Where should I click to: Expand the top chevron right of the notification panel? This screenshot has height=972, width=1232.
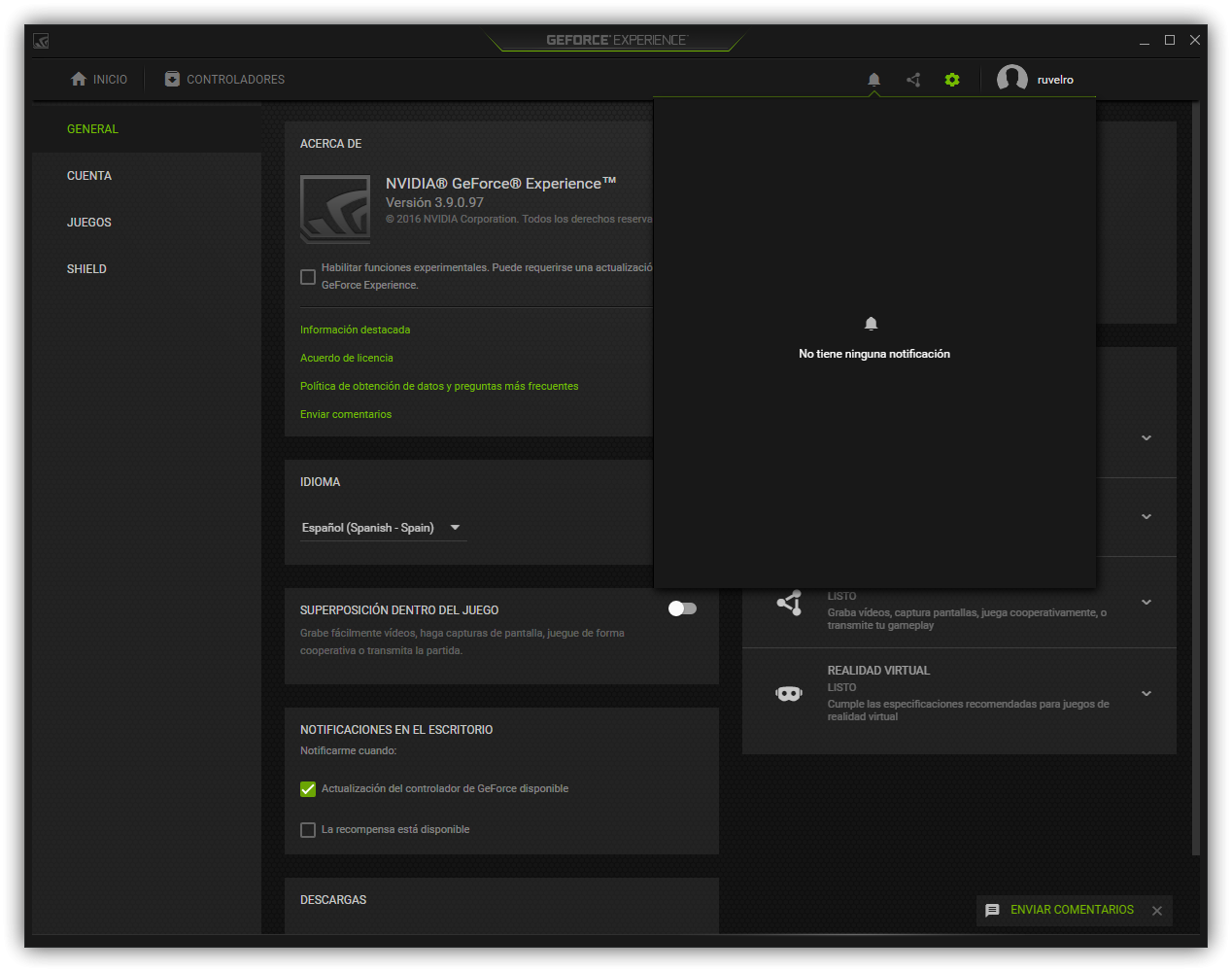[x=1146, y=437]
